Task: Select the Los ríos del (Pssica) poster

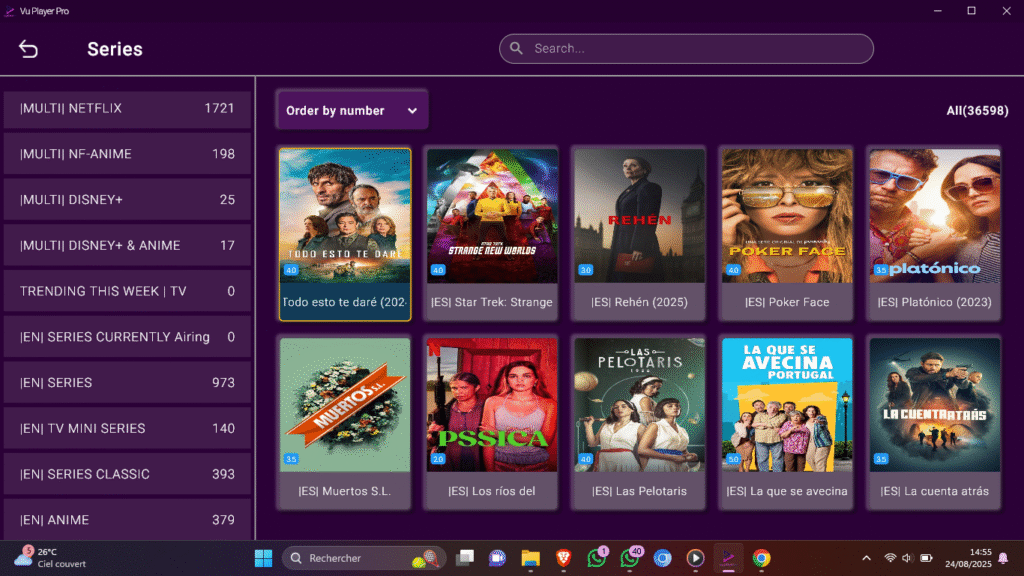Action: 492,405
